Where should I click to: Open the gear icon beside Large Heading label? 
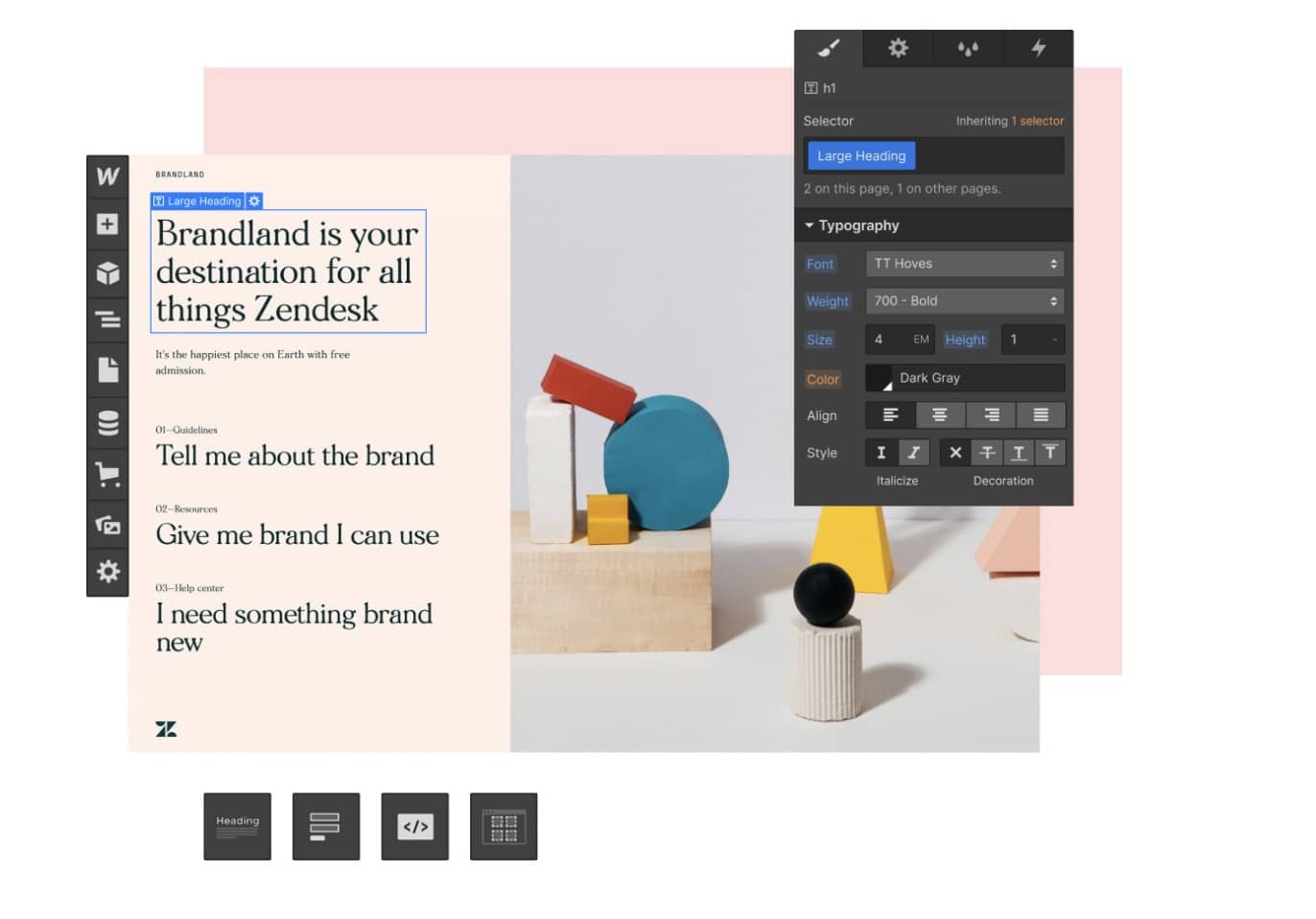pos(254,201)
